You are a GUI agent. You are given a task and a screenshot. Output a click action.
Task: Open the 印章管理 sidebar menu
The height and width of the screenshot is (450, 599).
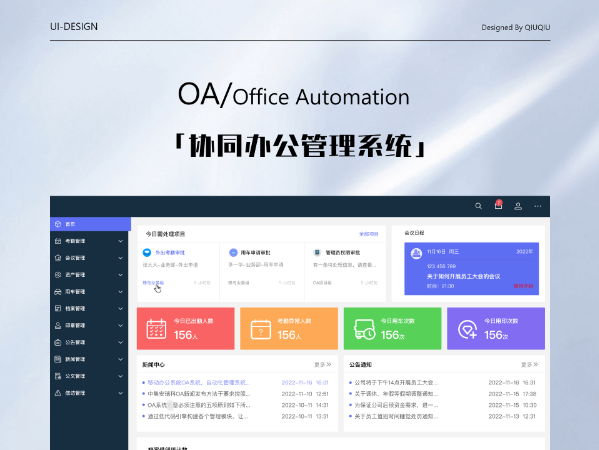[x=89, y=325]
